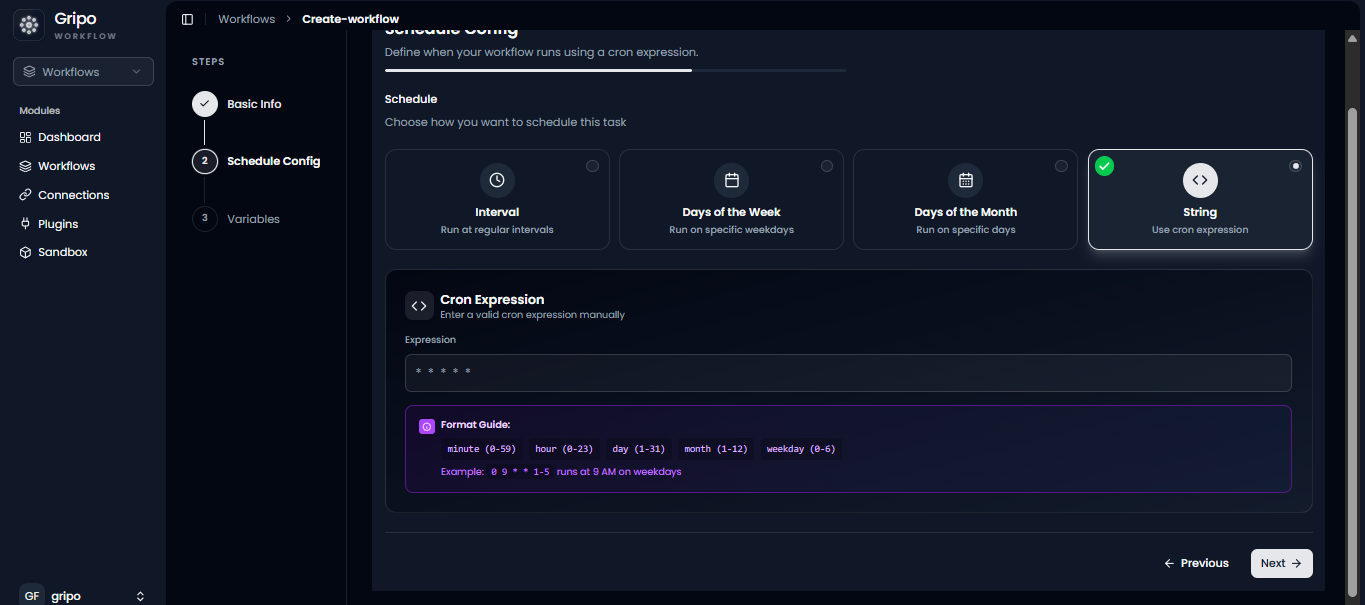
Task: Select the Days of the Month radio button
Action: [x=1061, y=166]
